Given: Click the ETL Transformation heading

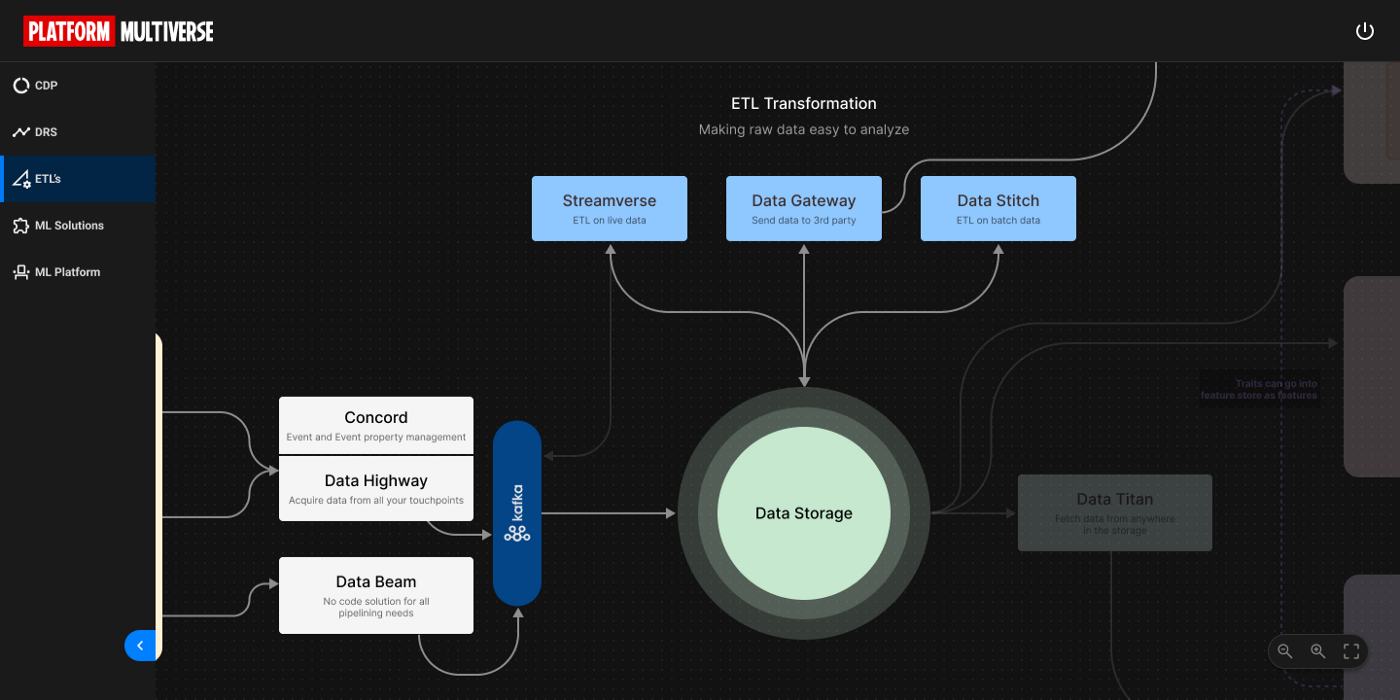Looking at the screenshot, I should pyautogui.click(x=804, y=103).
